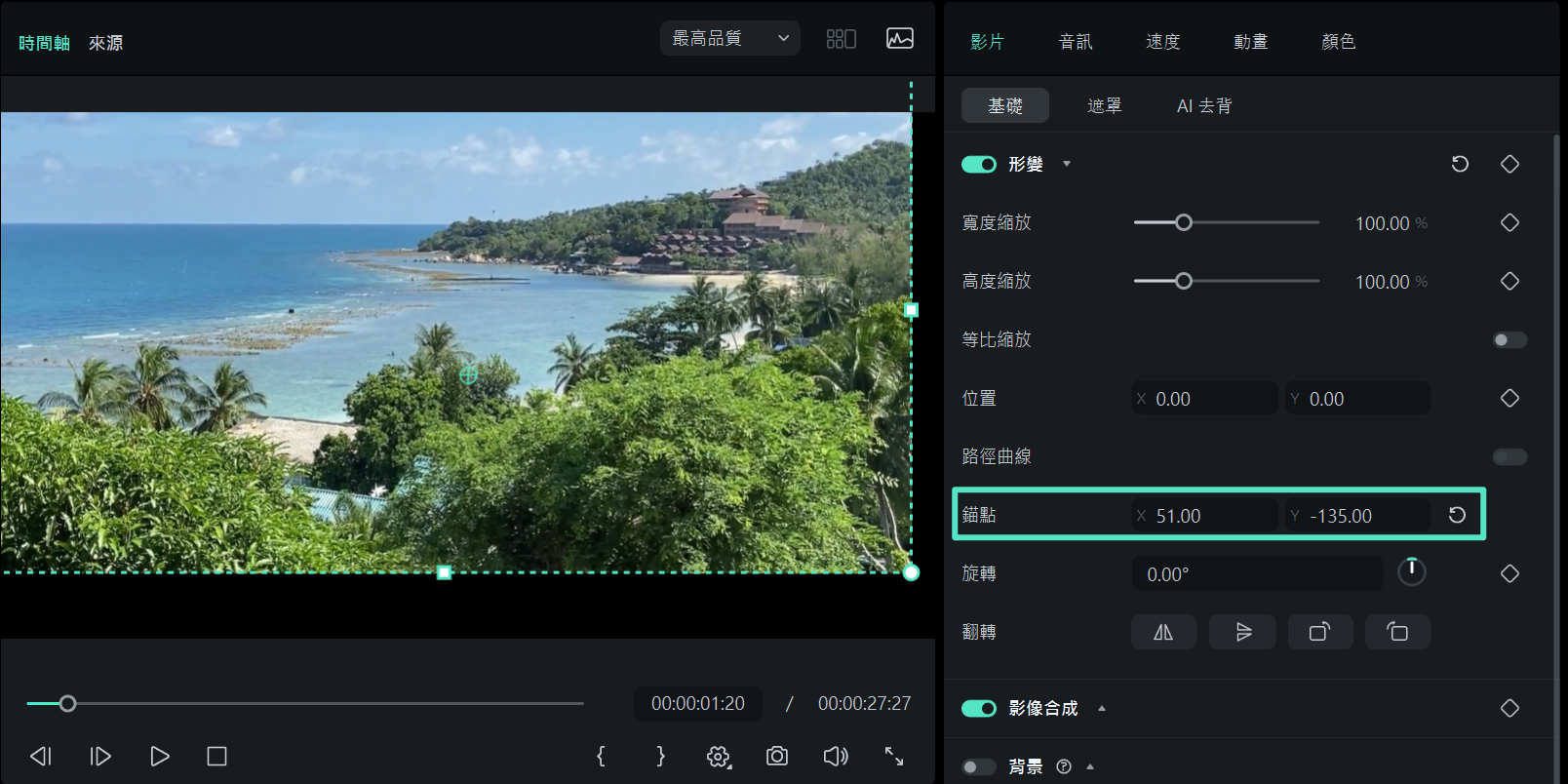Open the 最高品質 quality dropdown
The image size is (1568, 784).
729,38
